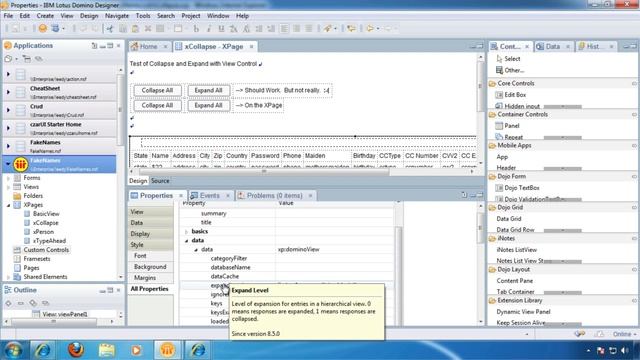This screenshot has width=640, height=360.
Task: Open the Style properties side tab
Action: pos(151,245)
